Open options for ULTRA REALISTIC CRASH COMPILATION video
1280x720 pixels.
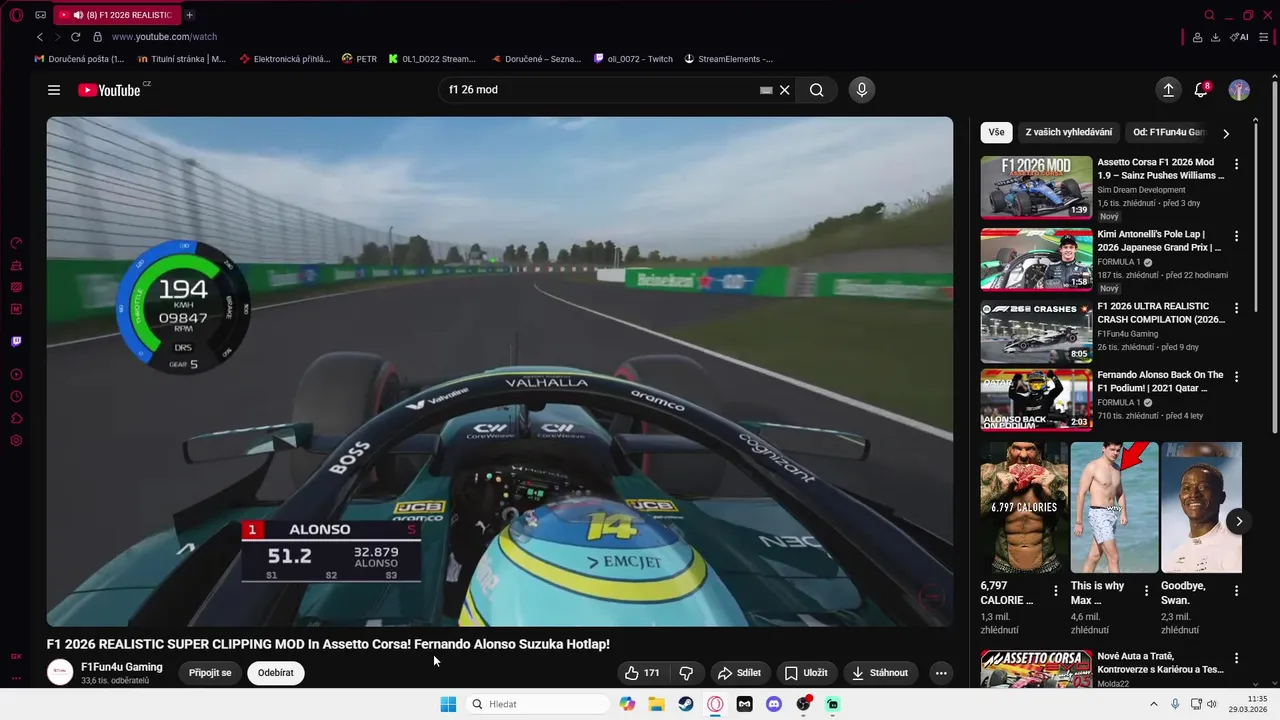[1236, 308]
